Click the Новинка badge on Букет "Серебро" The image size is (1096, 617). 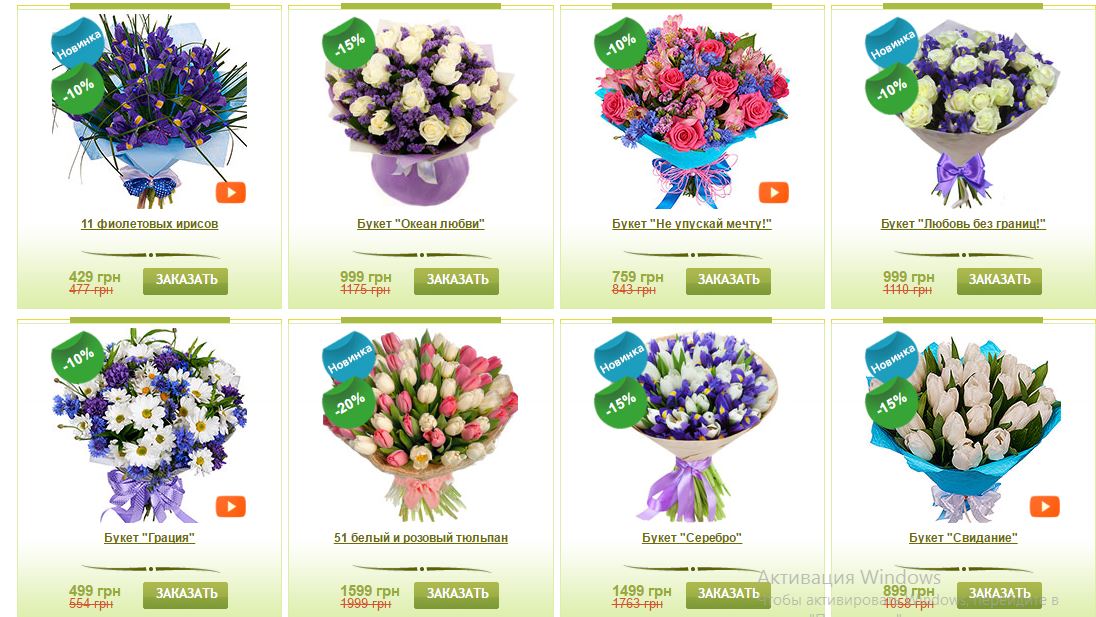(x=619, y=356)
